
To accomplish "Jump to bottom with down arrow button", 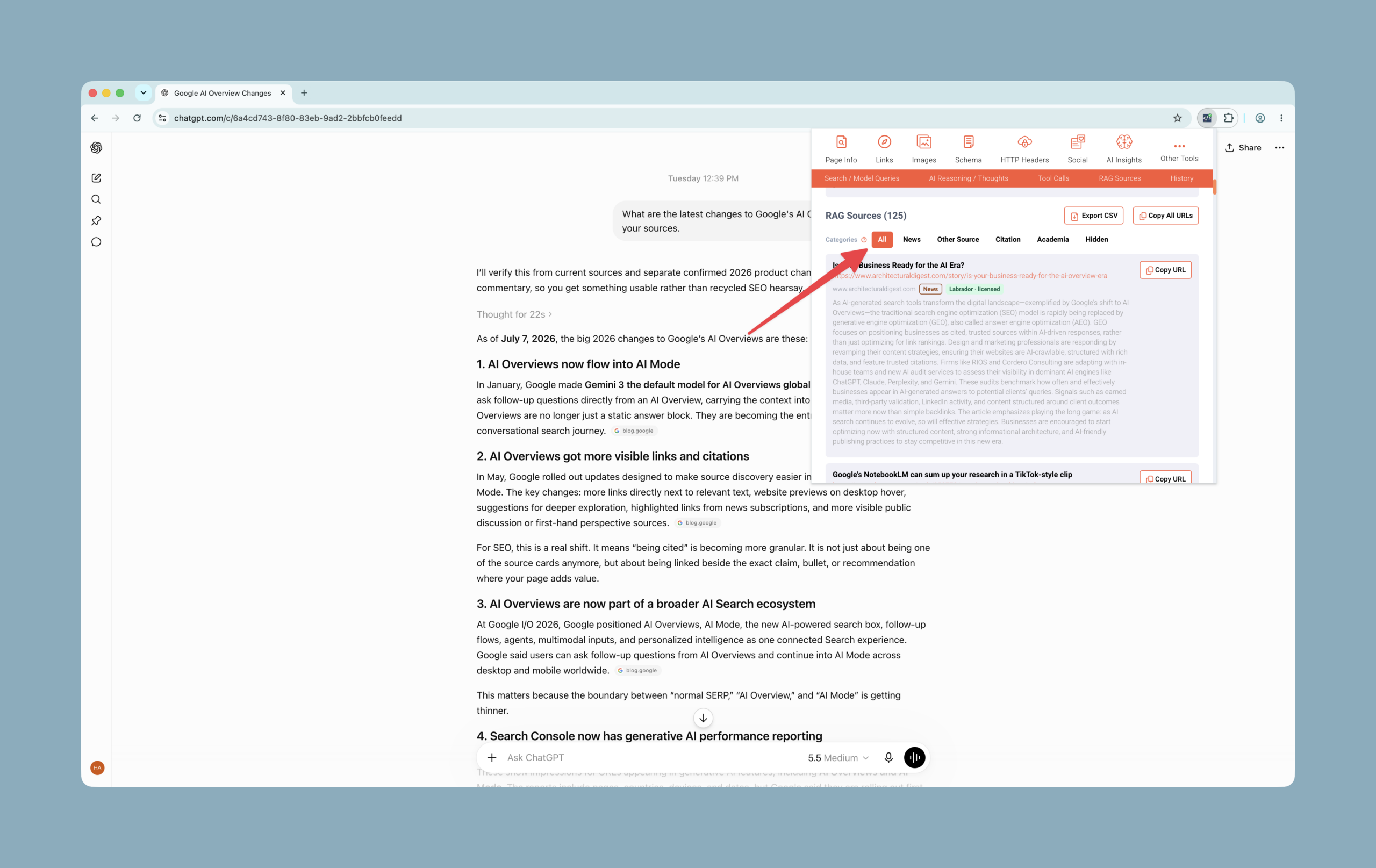I will coord(703,718).
